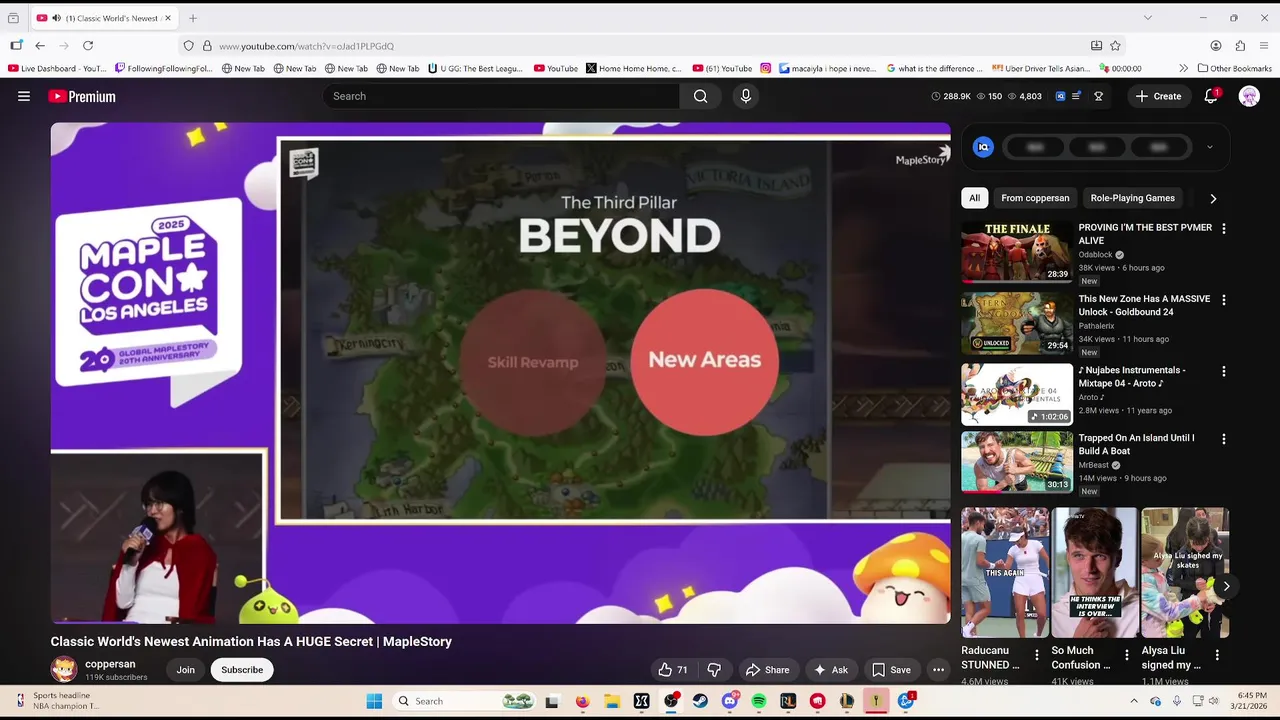
Task: Open Discord from the taskbar
Action: click(x=730, y=701)
